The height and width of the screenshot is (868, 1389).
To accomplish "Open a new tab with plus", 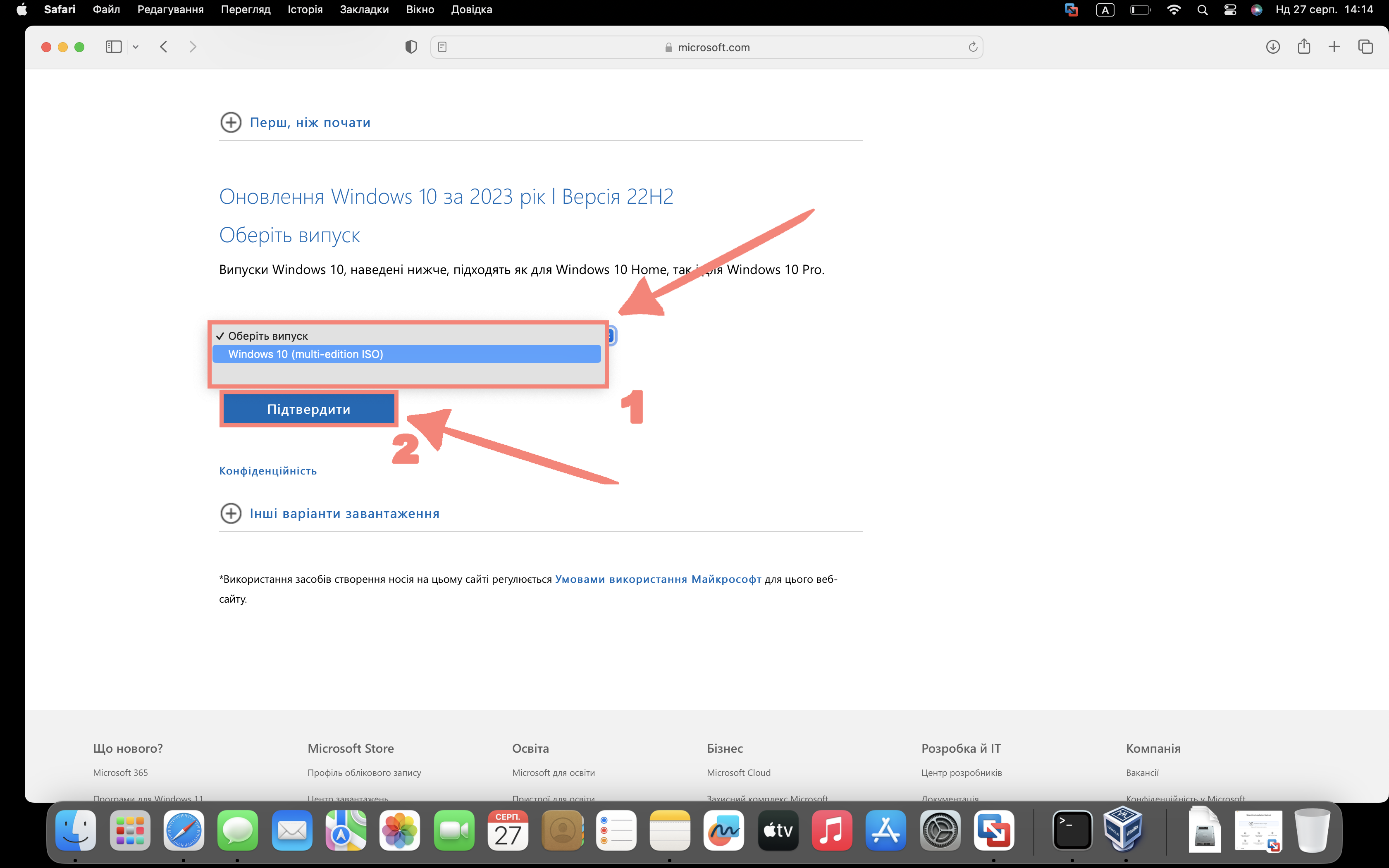I will click(1334, 47).
